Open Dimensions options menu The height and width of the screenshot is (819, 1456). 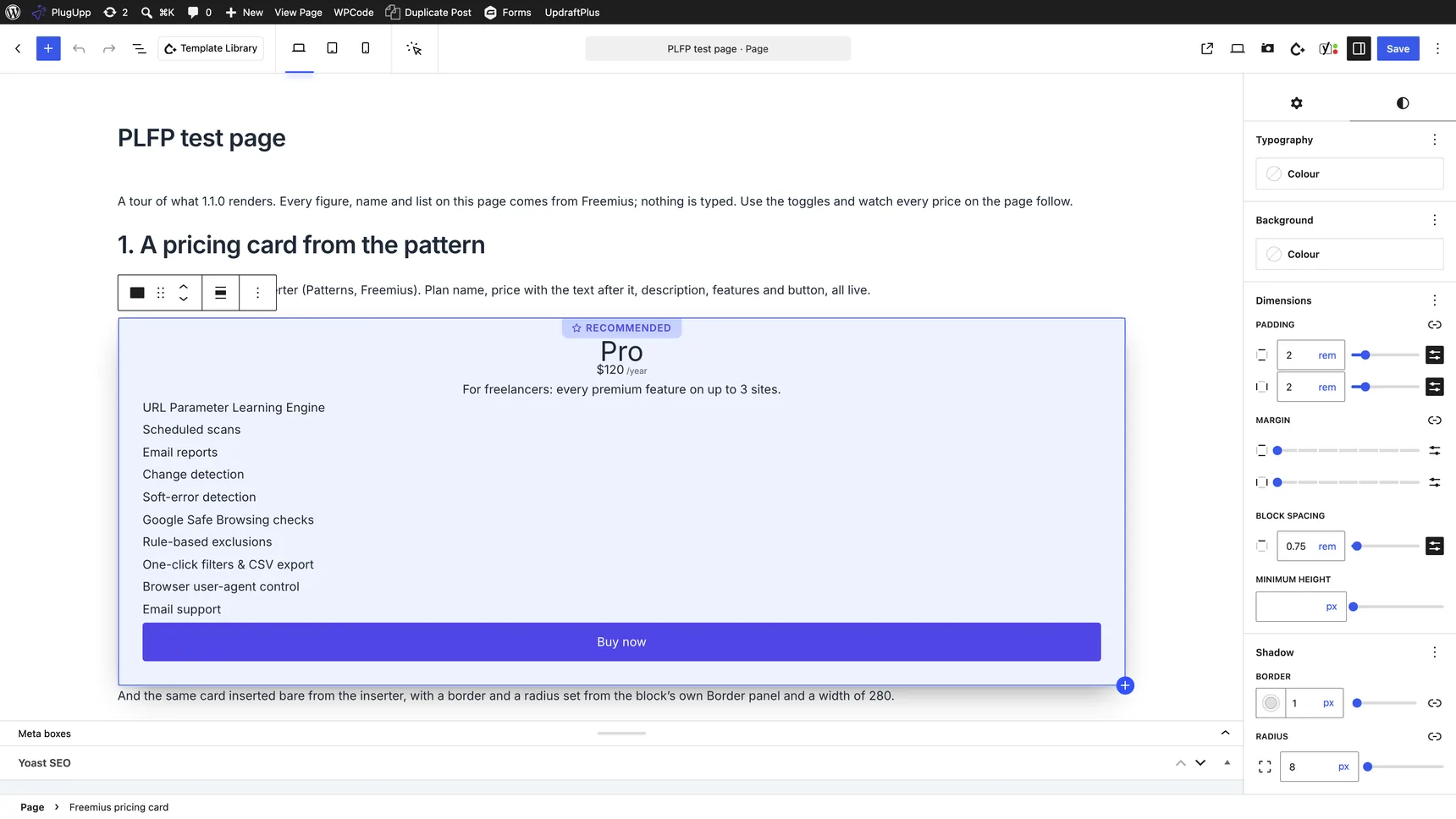(x=1434, y=300)
